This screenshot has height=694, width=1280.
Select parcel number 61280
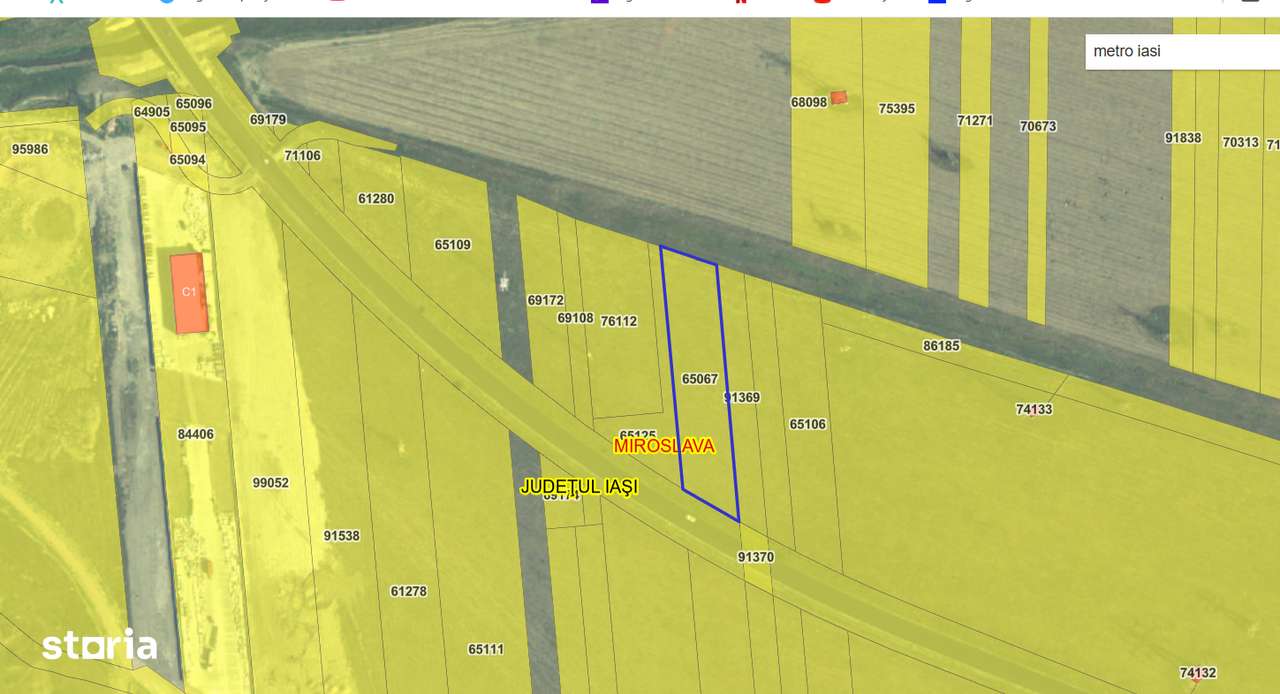(376, 199)
